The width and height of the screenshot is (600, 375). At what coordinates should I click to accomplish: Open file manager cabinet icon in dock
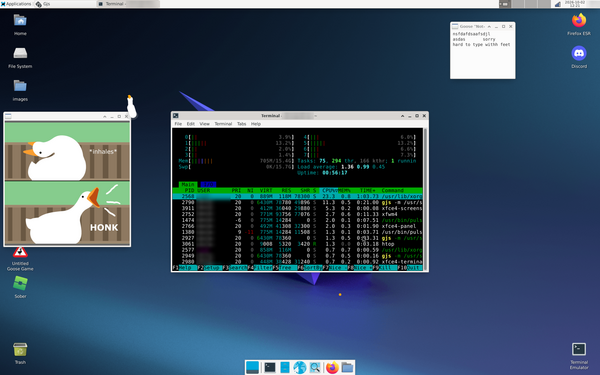(x=285, y=367)
